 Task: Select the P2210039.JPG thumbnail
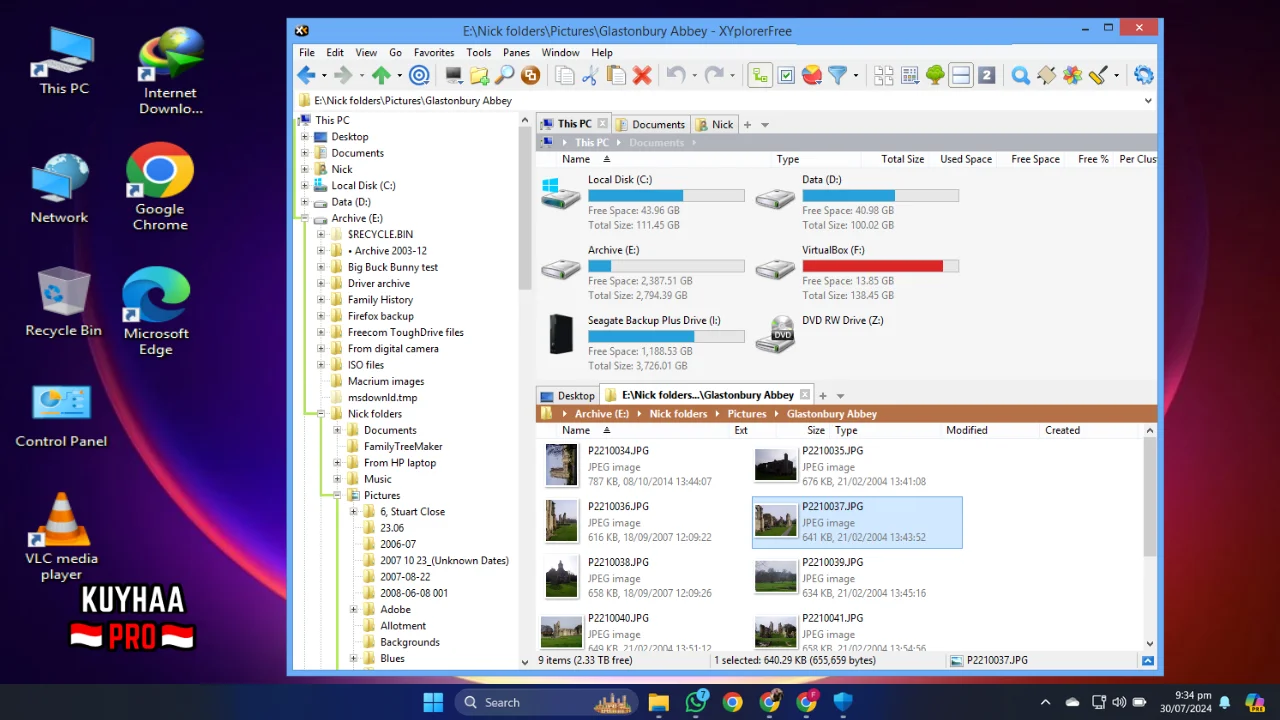coord(775,577)
